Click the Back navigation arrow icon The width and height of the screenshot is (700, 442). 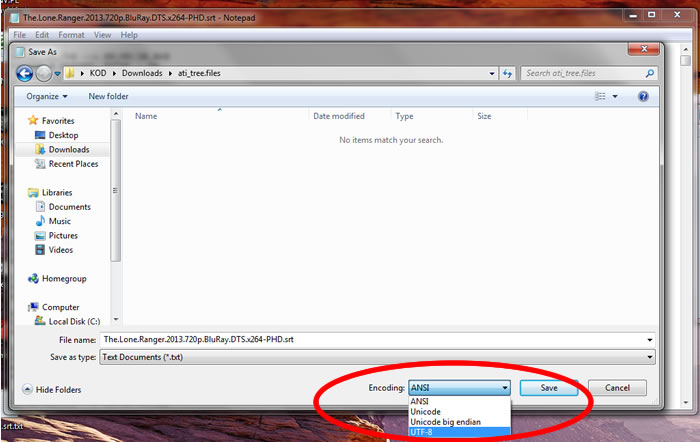click(26, 73)
